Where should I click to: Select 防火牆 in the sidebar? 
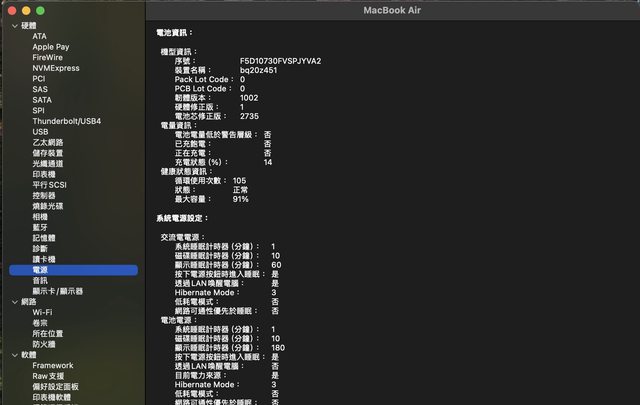click(45, 344)
